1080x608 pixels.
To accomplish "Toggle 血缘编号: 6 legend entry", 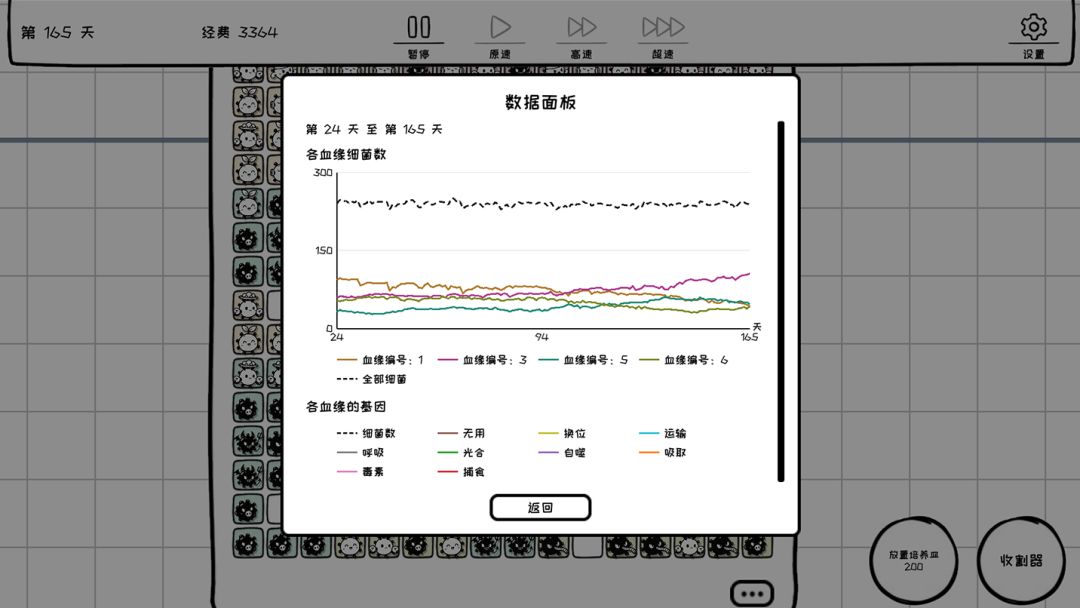I will click(x=683, y=360).
